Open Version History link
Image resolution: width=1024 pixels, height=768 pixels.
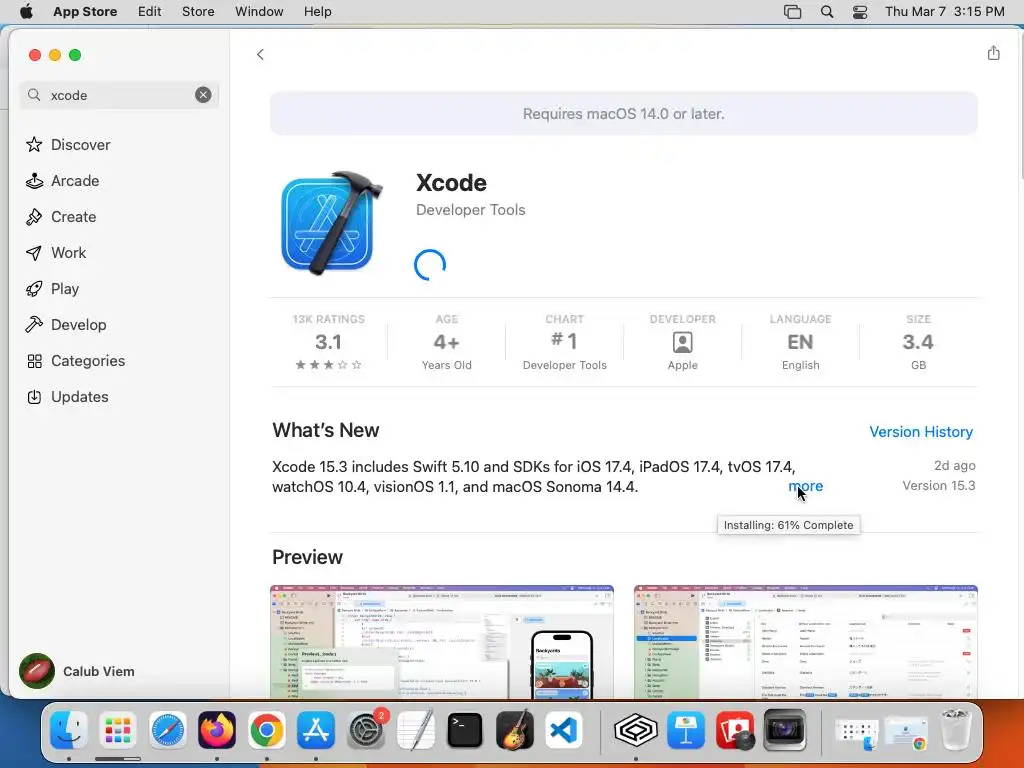pyautogui.click(x=921, y=432)
